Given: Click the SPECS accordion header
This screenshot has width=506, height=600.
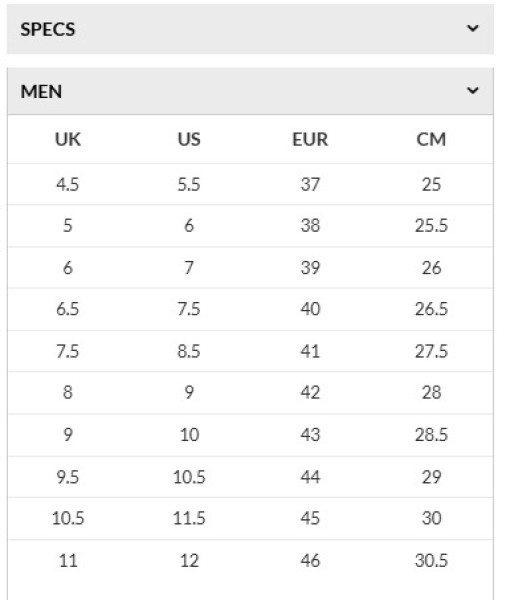Looking at the screenshot, I should click(x=250, y=29).
